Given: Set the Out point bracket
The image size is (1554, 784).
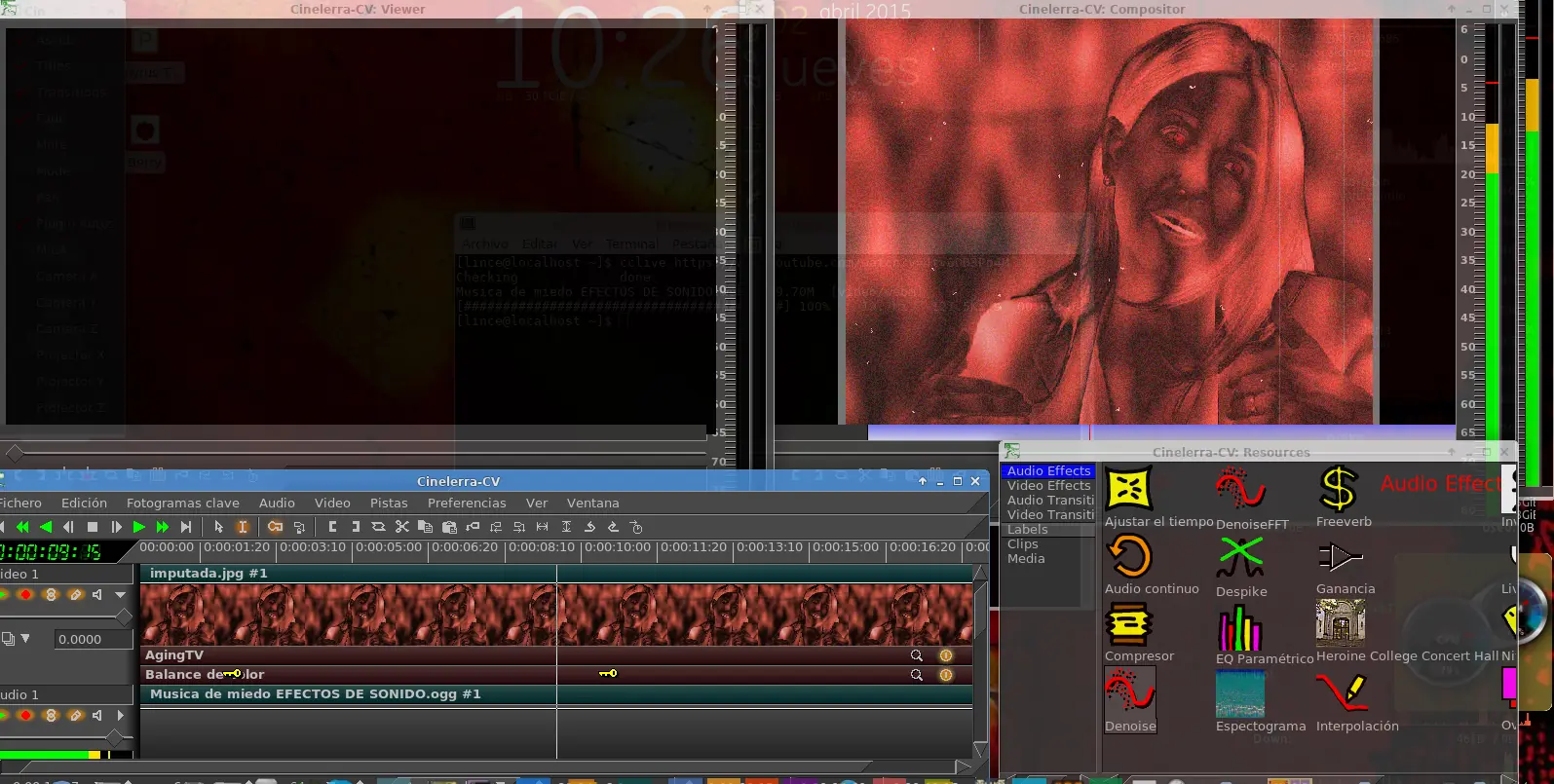Looking at the screenshot, I should pyautogui.click(x=356, y=527).
